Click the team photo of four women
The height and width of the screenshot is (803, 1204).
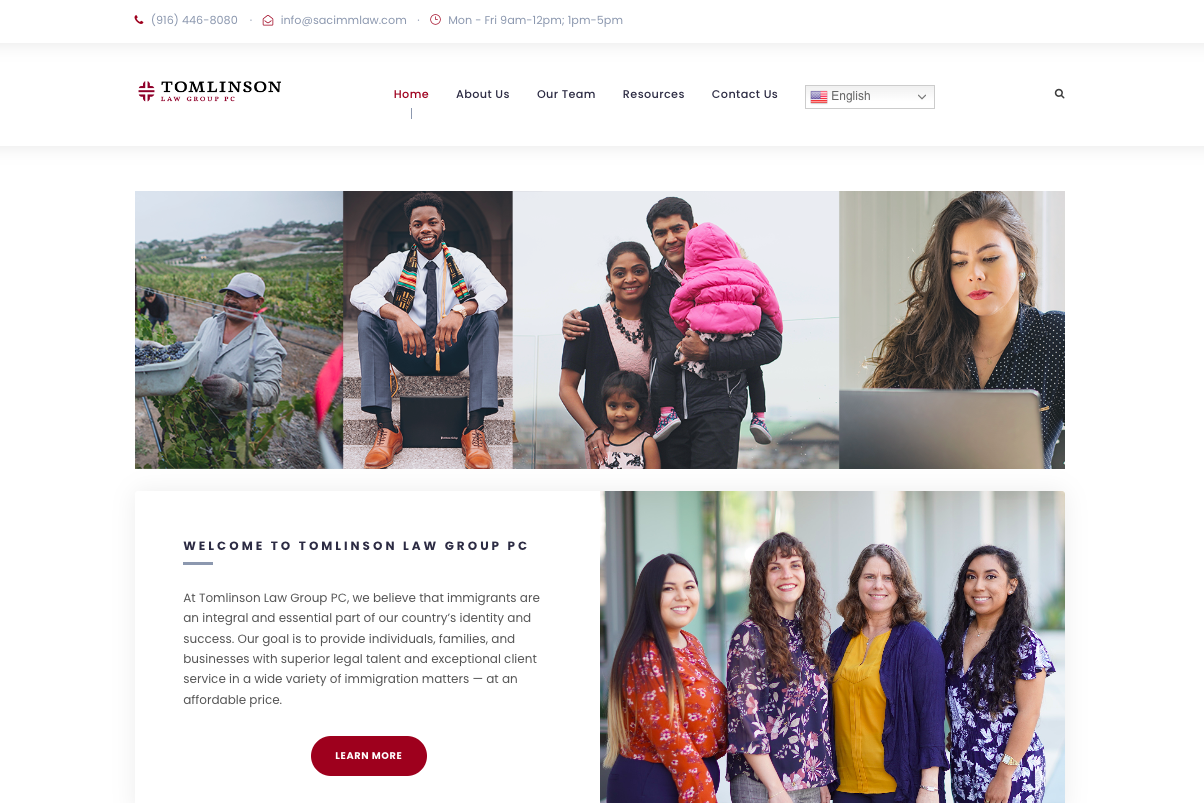(x=832, y=647)
